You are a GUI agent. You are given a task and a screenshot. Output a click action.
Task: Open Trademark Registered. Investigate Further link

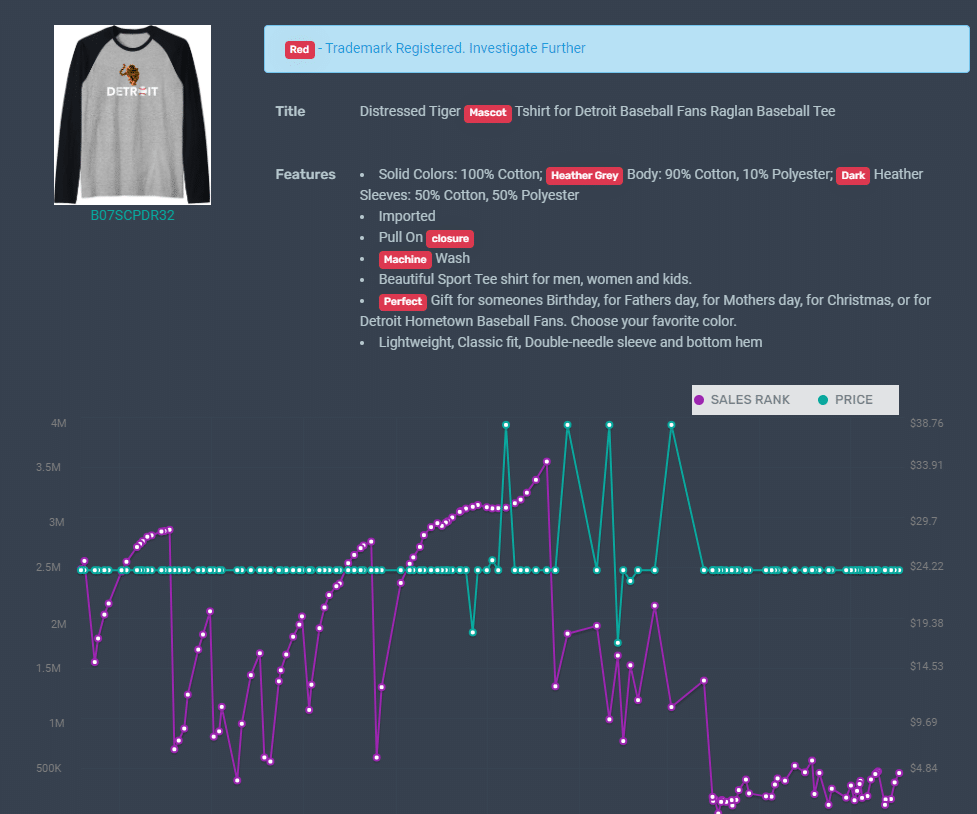coord(455,49)
